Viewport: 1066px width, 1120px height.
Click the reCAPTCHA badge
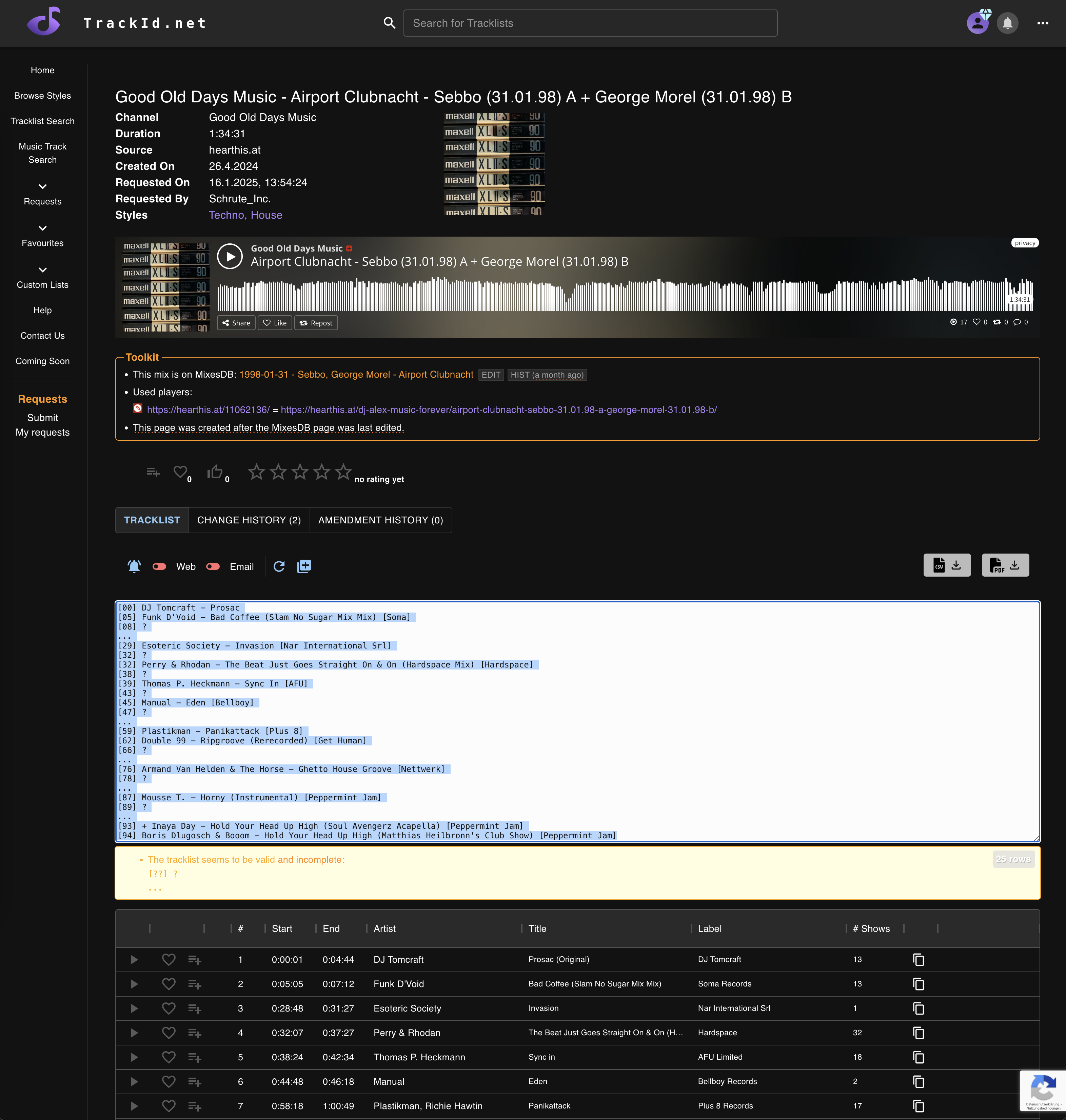pos(1043,1091)
